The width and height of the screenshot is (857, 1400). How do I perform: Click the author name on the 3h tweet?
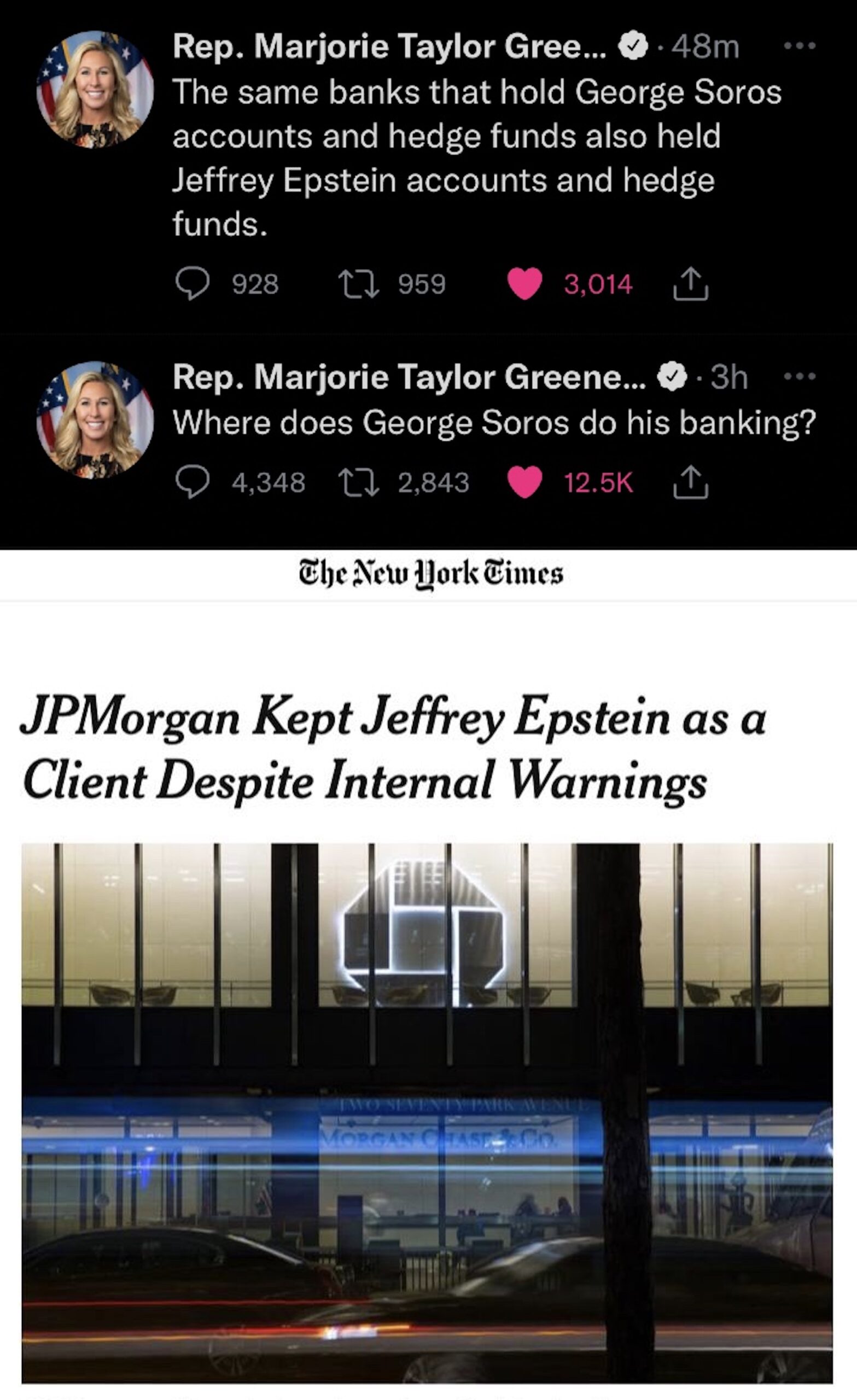[409, 377]
